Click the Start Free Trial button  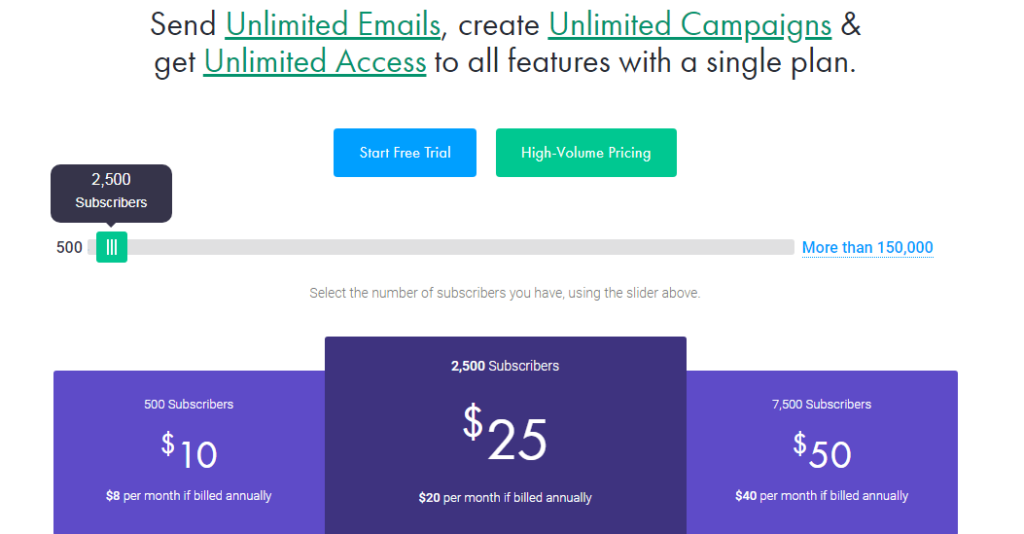[405, 153]
